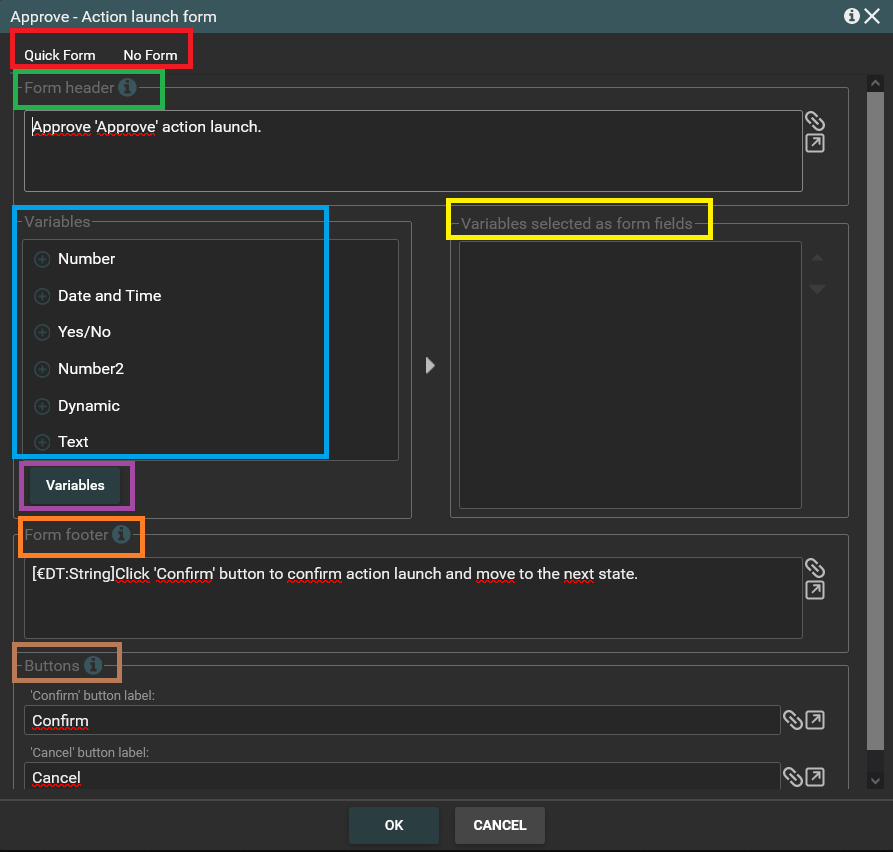The height and width of the screenshot is (852, 893).
Task: Switch to the Quick Form tab
Action: click(60, 55)
